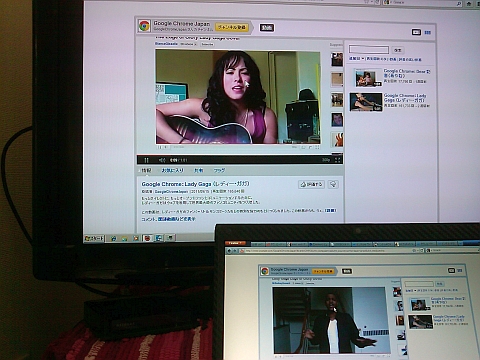Viewport: 480px width, 360px height.
Task: Click the Chrome logo on the monitor's channel banner
Action: pos(144,26)
